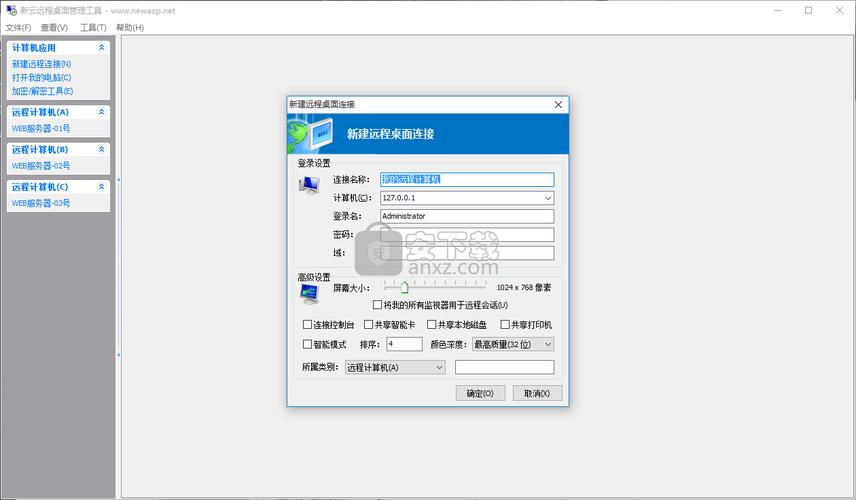856x500 pixels.
Task: Enable 连接控制台 checkbox
Action: tap(307, 325)
